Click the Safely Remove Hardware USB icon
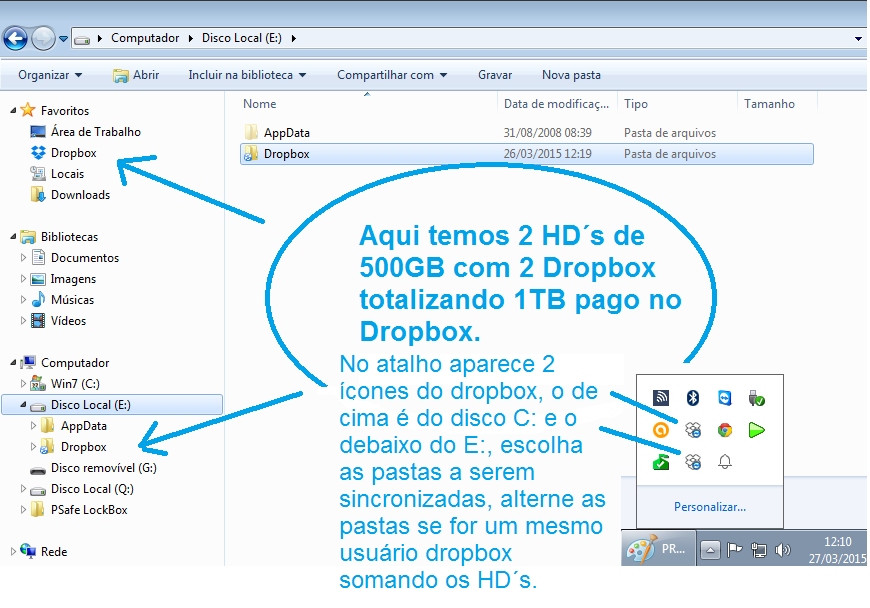The image size is (870, 608). (x=756, y=398)
